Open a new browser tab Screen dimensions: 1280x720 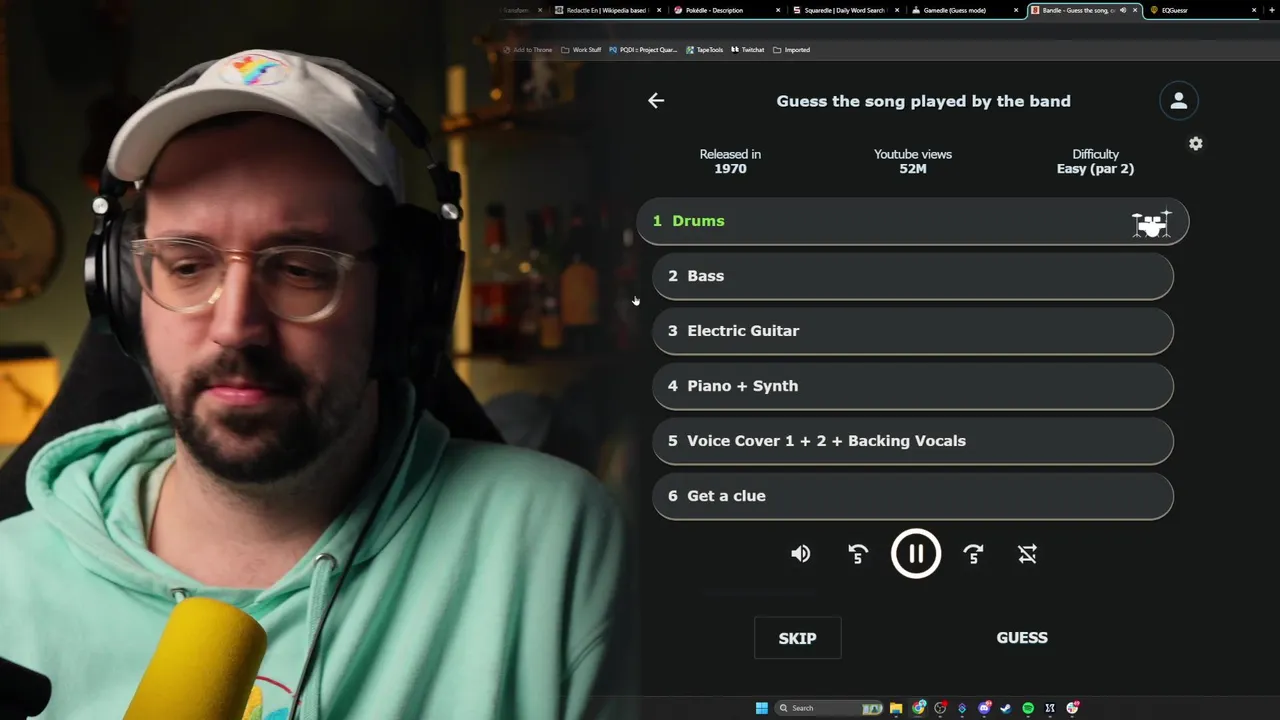pos(1272,10)
